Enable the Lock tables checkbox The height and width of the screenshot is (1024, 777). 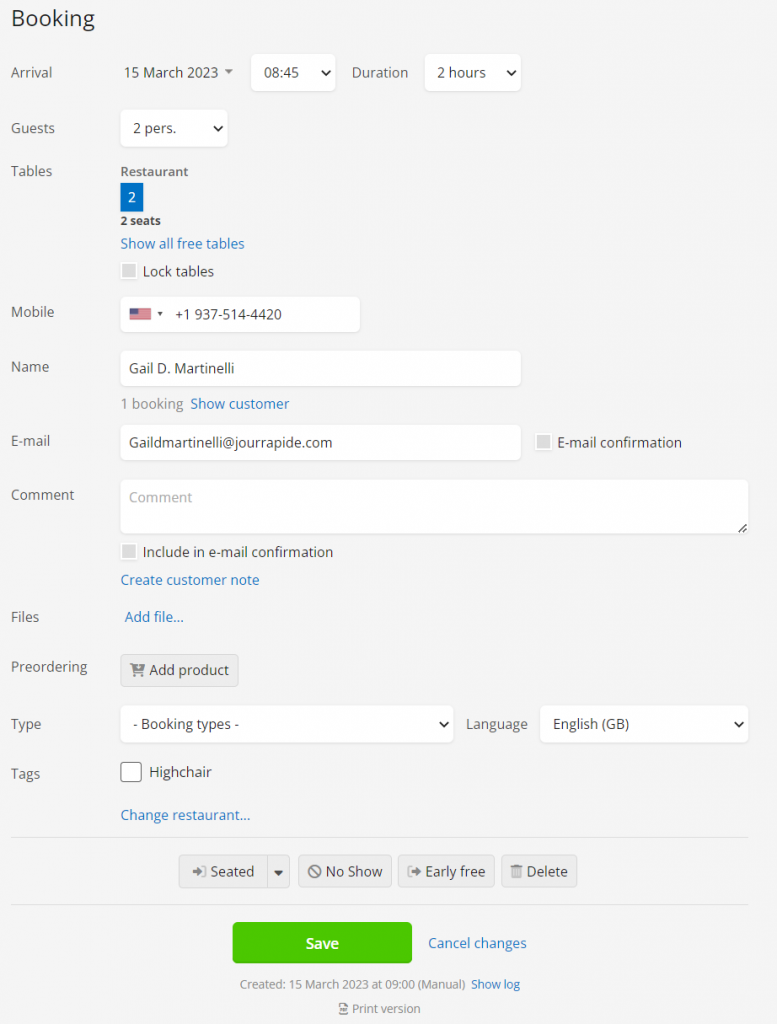tap(129, 270)
